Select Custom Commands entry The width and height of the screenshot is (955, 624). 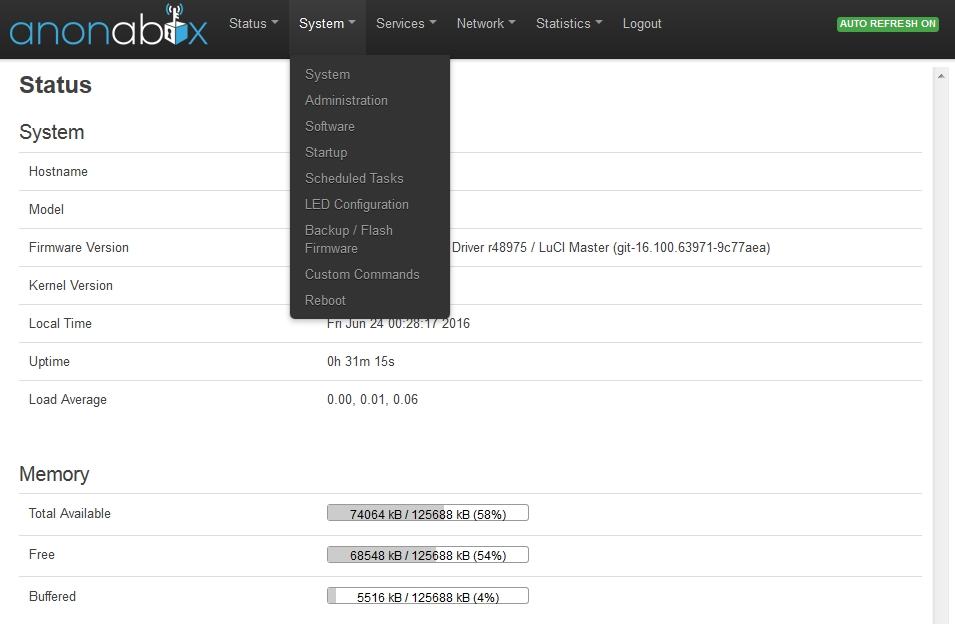pos(362,274)
